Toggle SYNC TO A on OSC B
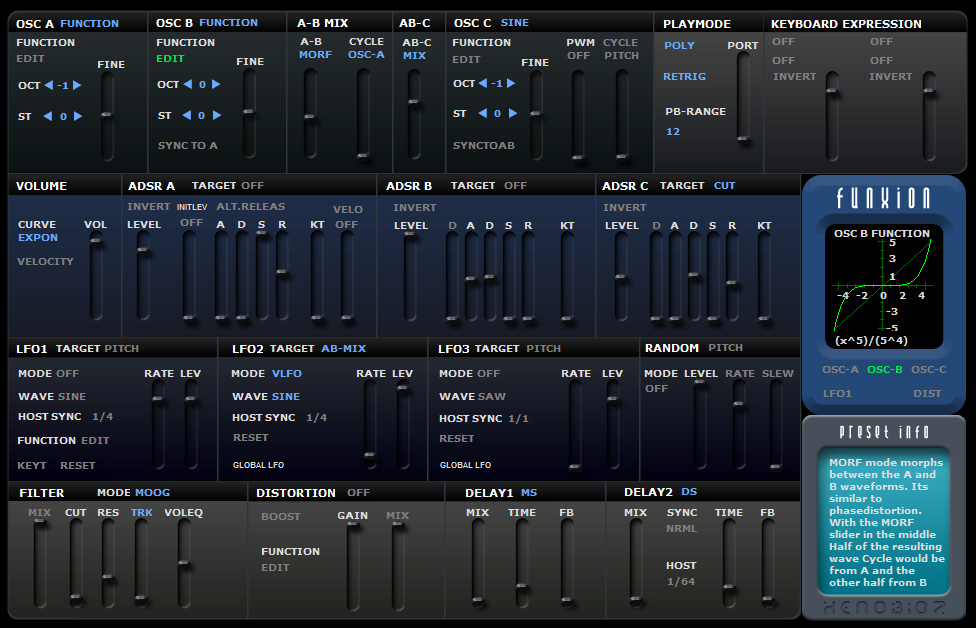 187,145
